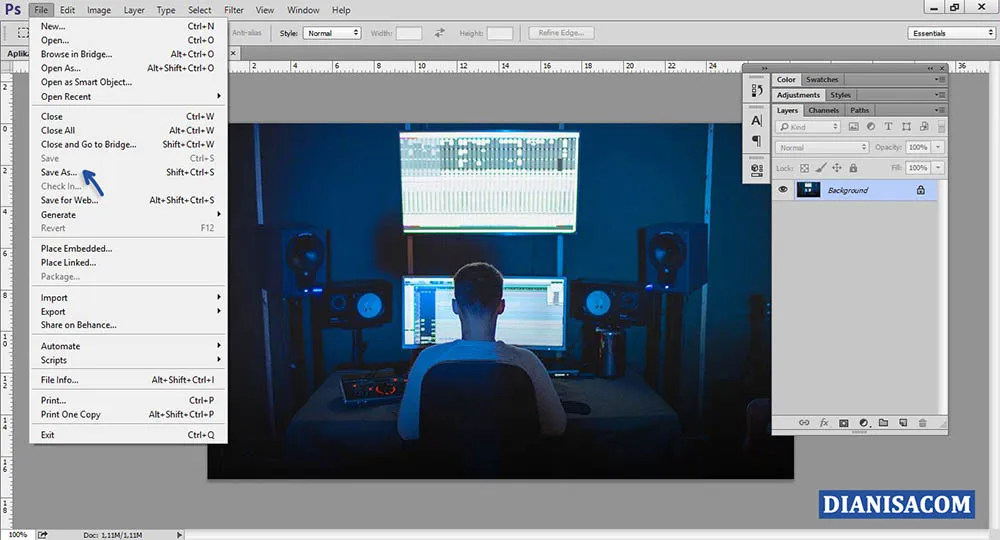Screen dimensions: 1000x540
Task: Hide the Background layer eye icon
Action: tap(783, 189)
